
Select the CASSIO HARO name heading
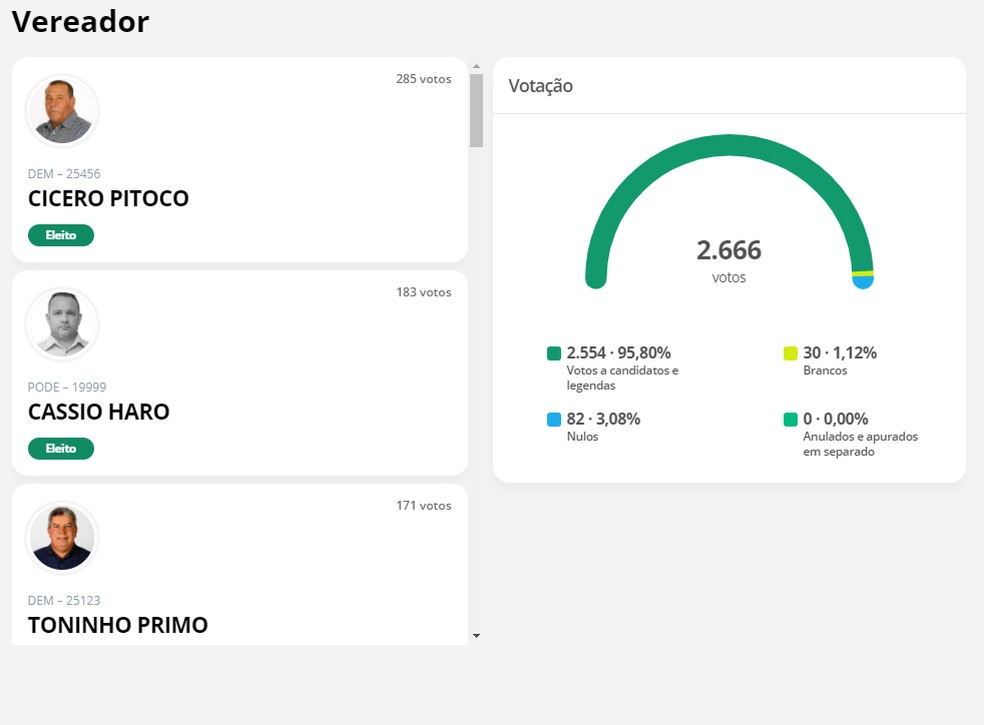(99, 412)
